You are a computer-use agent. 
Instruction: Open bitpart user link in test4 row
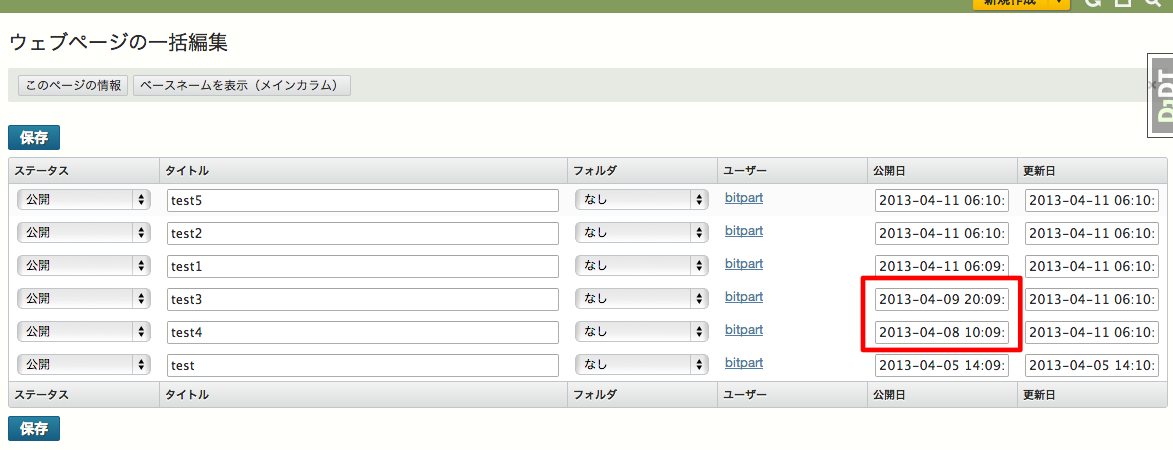[744, 330]
